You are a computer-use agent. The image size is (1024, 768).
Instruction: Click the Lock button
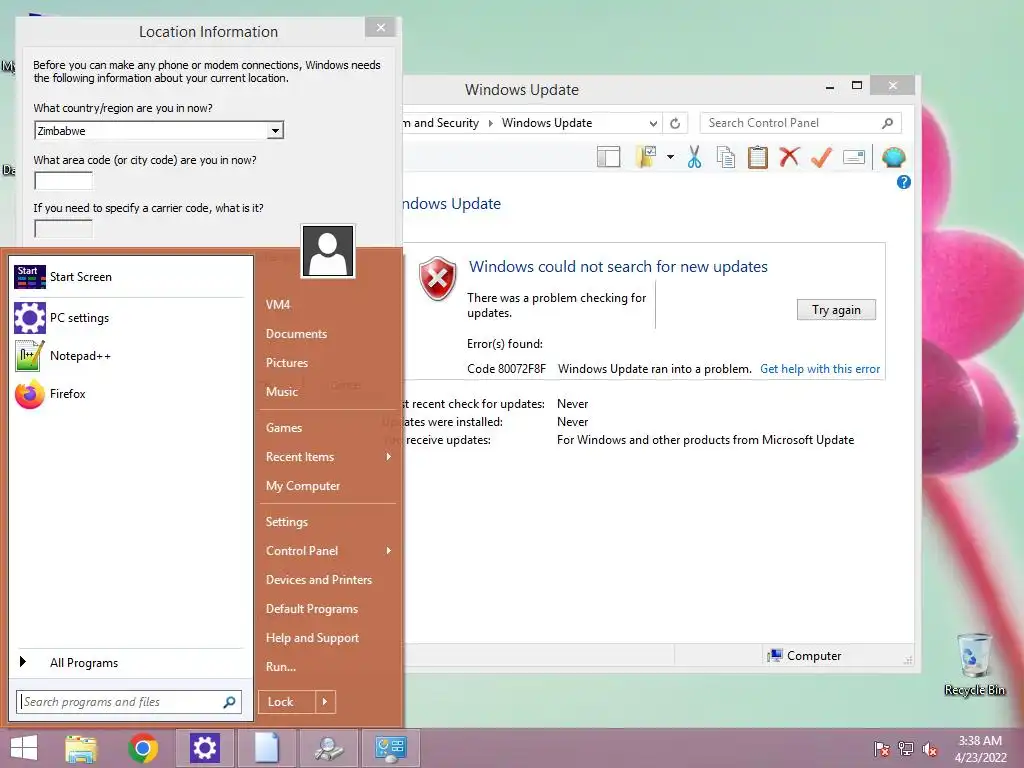287,702
